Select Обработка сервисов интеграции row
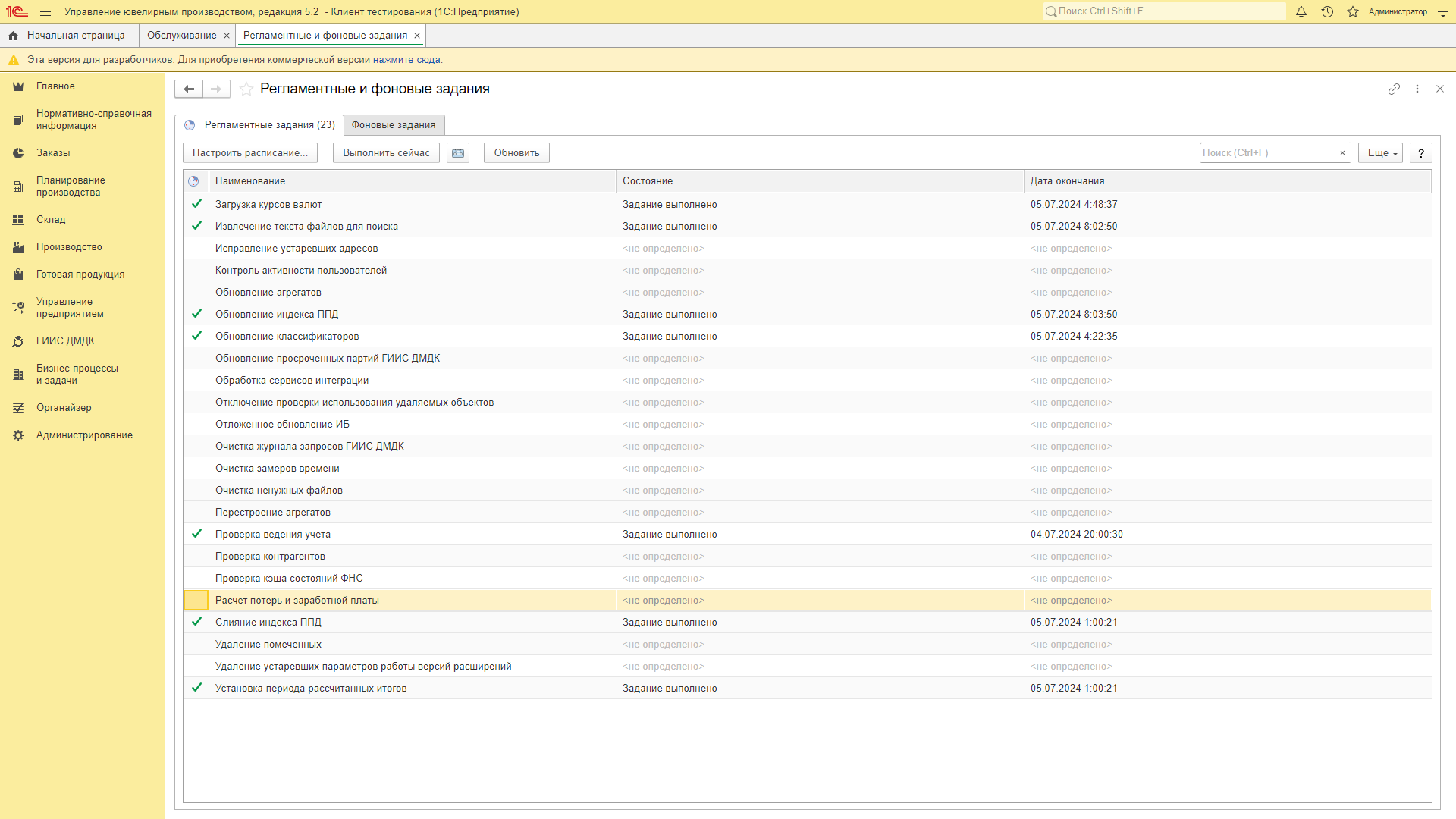 808,381
